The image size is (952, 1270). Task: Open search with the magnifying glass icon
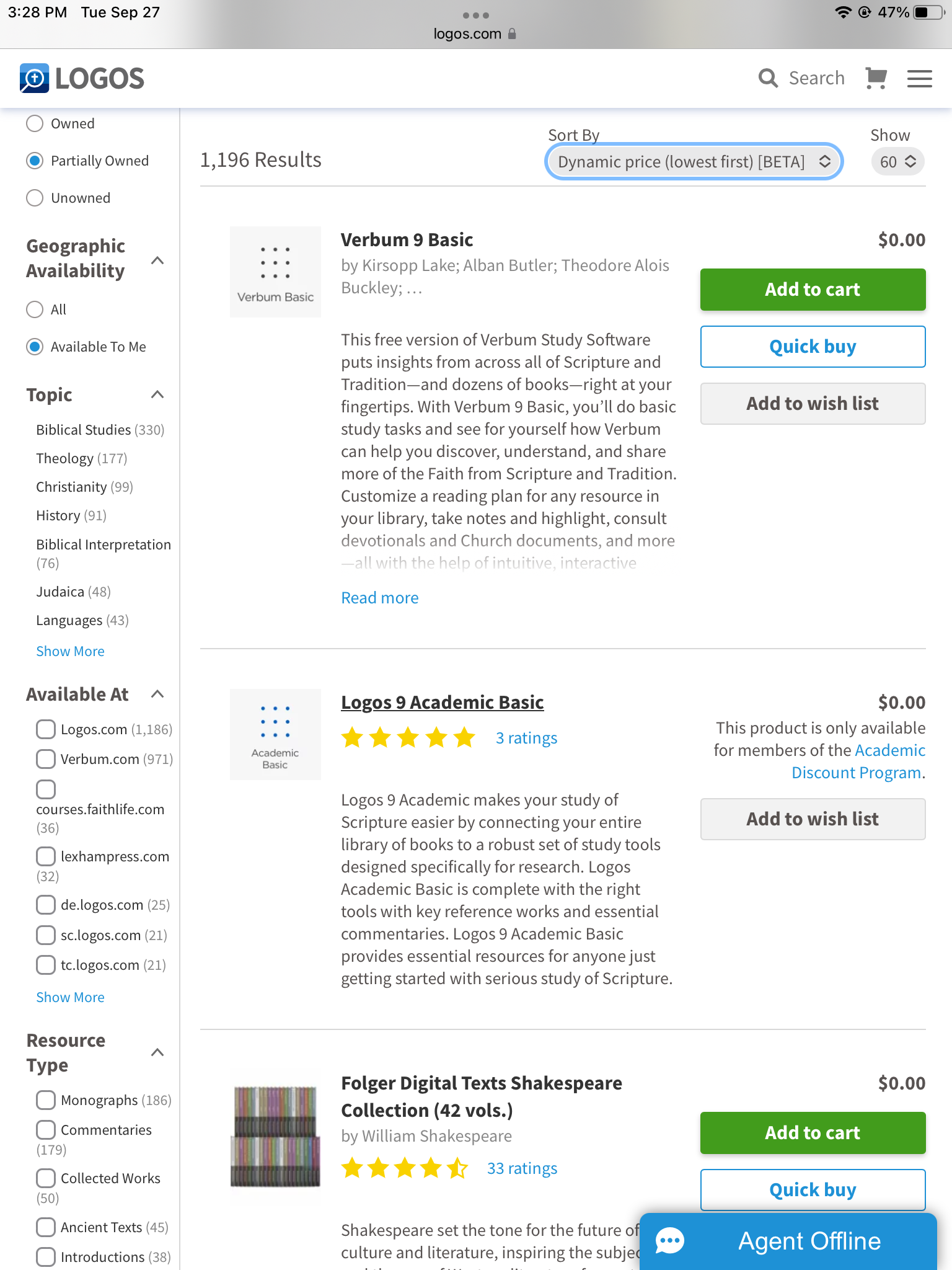point(768,78)
